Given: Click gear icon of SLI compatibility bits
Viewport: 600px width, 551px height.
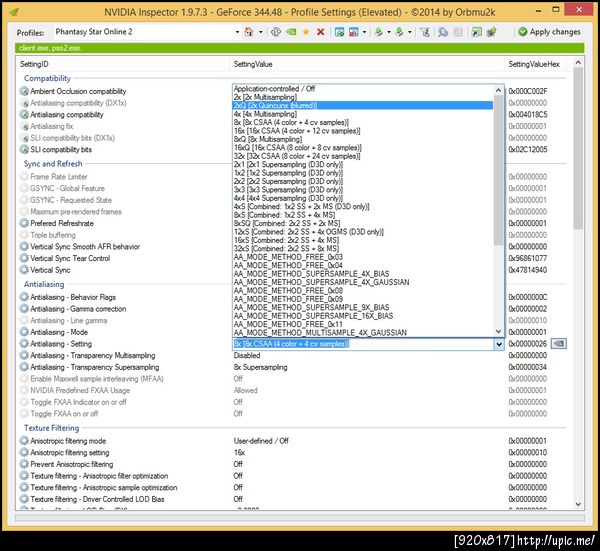Looking at the screenshot, I should click(24, 150).
